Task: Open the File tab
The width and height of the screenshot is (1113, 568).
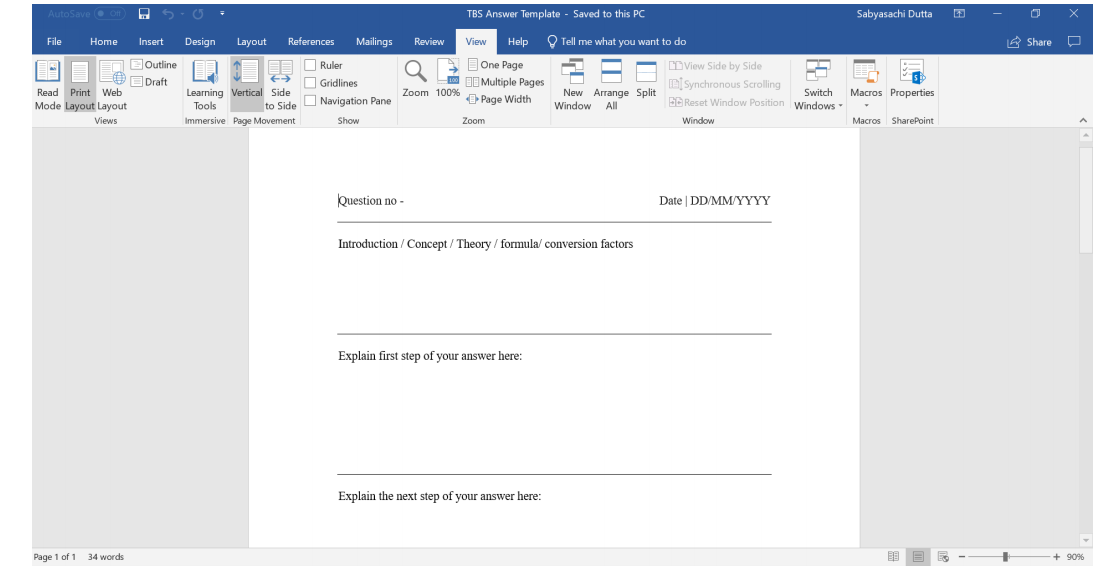Action: point(54,41)
